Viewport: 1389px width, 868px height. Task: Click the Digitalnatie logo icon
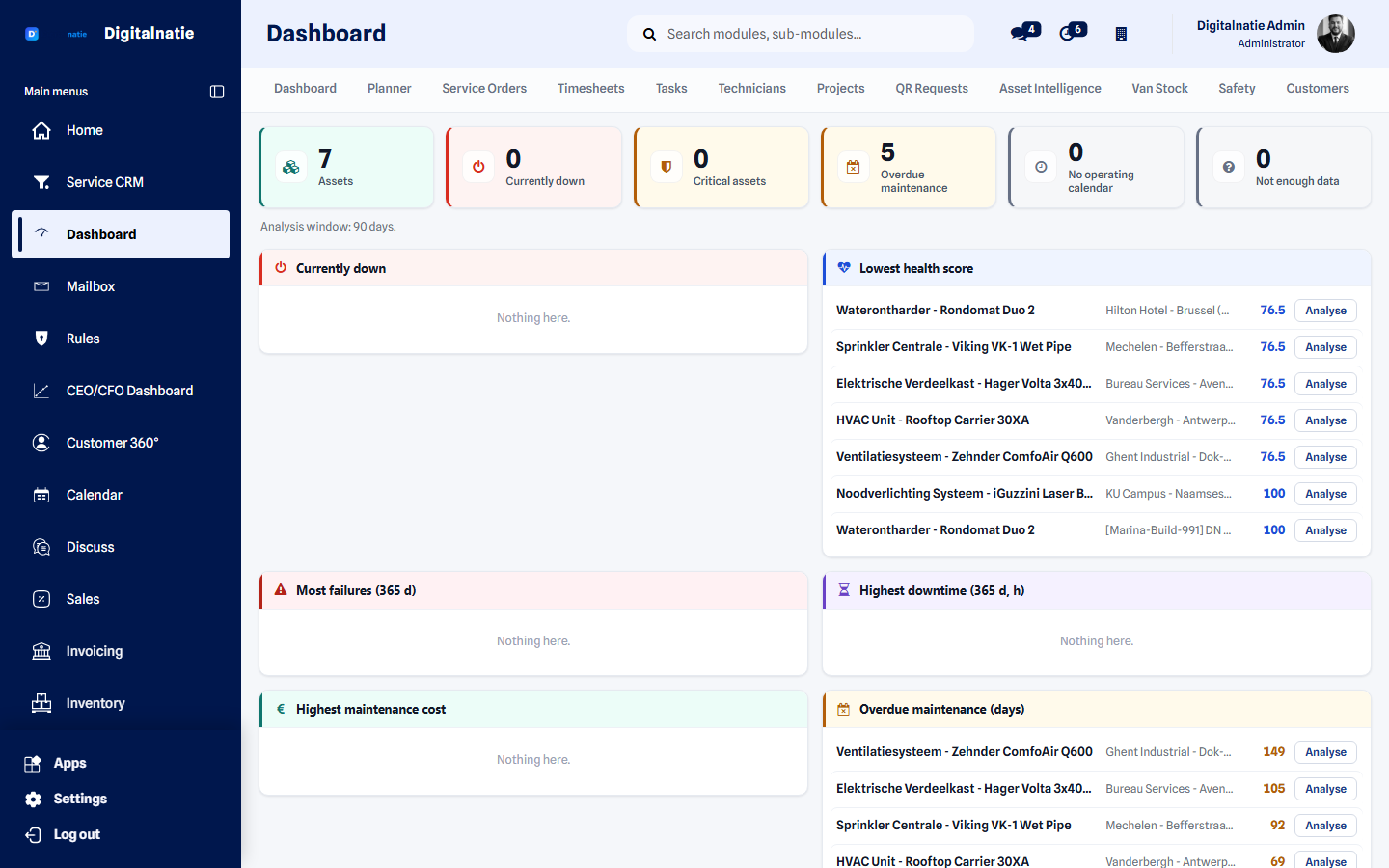point(32,34)
